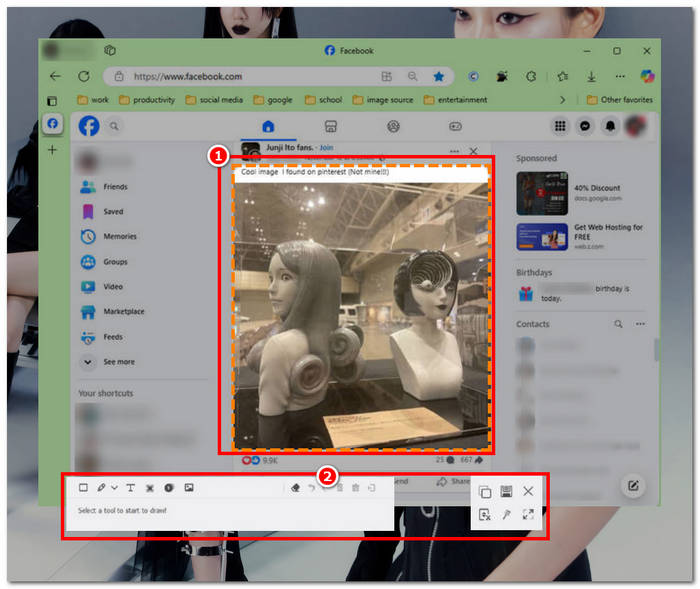Open Groups in the sidebar
Viewport: 700px width, 589px height.
pyautogui.click(x=104, y=261)
